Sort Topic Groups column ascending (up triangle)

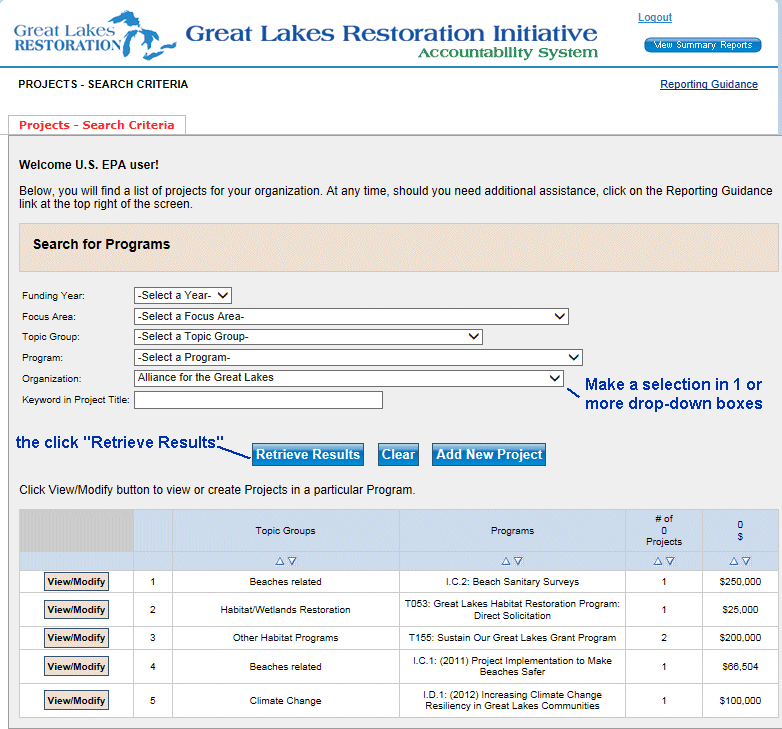(280, 561)
